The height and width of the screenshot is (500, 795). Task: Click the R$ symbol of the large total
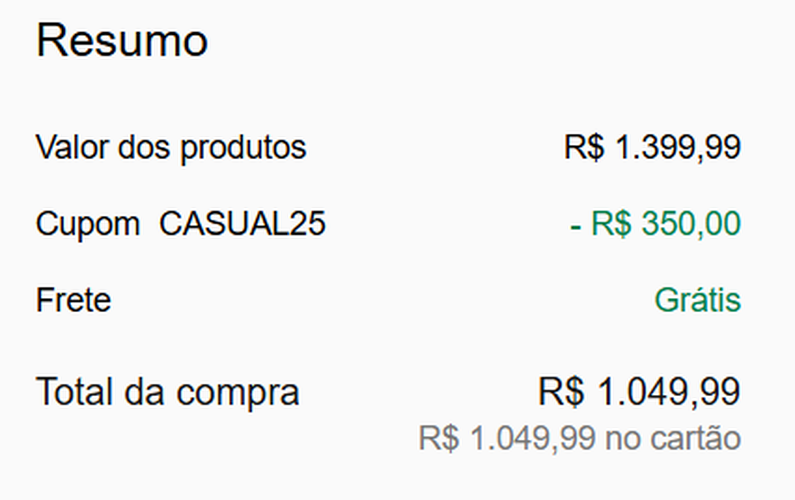click(x=560, y=391)
